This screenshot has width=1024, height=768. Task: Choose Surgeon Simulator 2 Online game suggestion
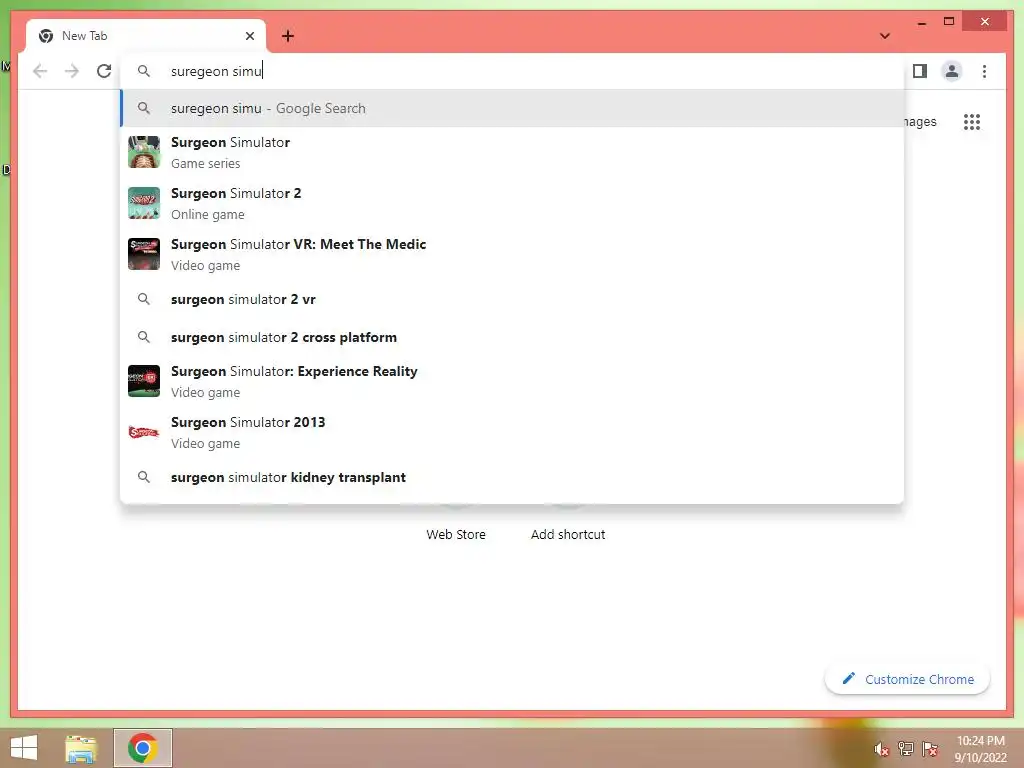(513, 203)
